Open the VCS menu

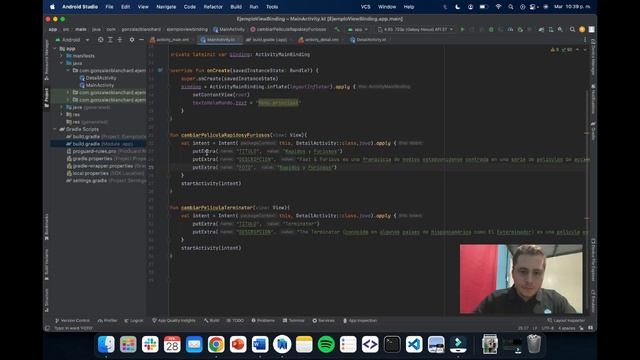365,7
